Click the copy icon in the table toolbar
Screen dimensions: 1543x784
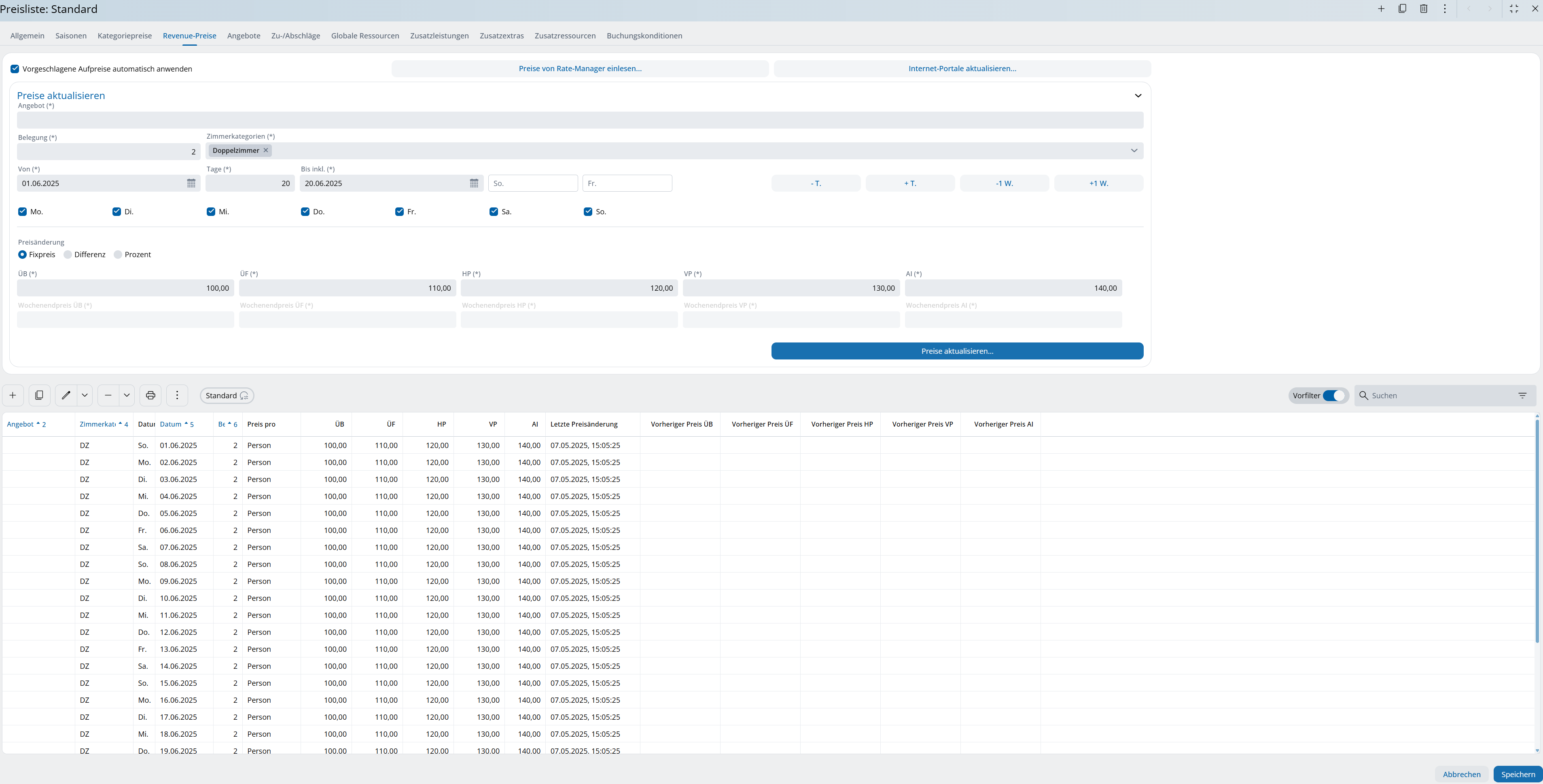[x=39, y=395]
